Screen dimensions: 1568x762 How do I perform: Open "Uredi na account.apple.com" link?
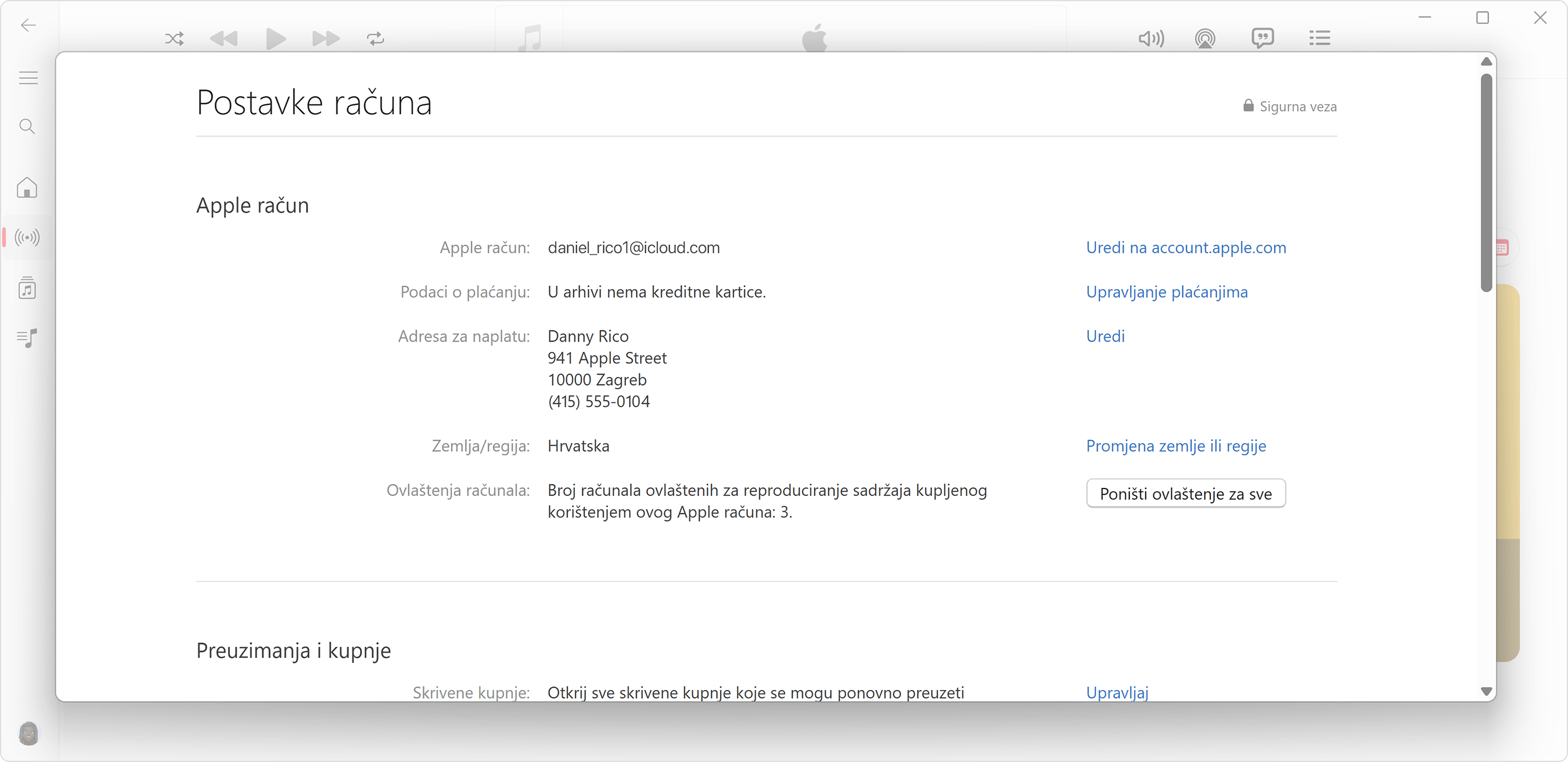[1186, 248]
